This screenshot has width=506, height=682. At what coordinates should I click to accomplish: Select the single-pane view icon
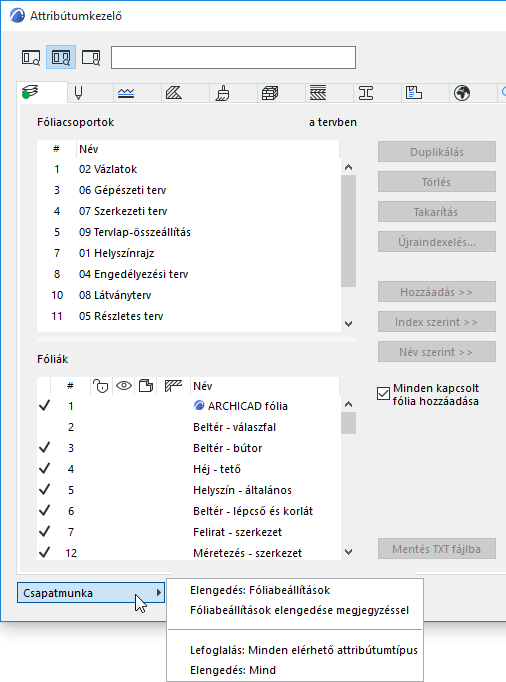click(x=31, y=57)
